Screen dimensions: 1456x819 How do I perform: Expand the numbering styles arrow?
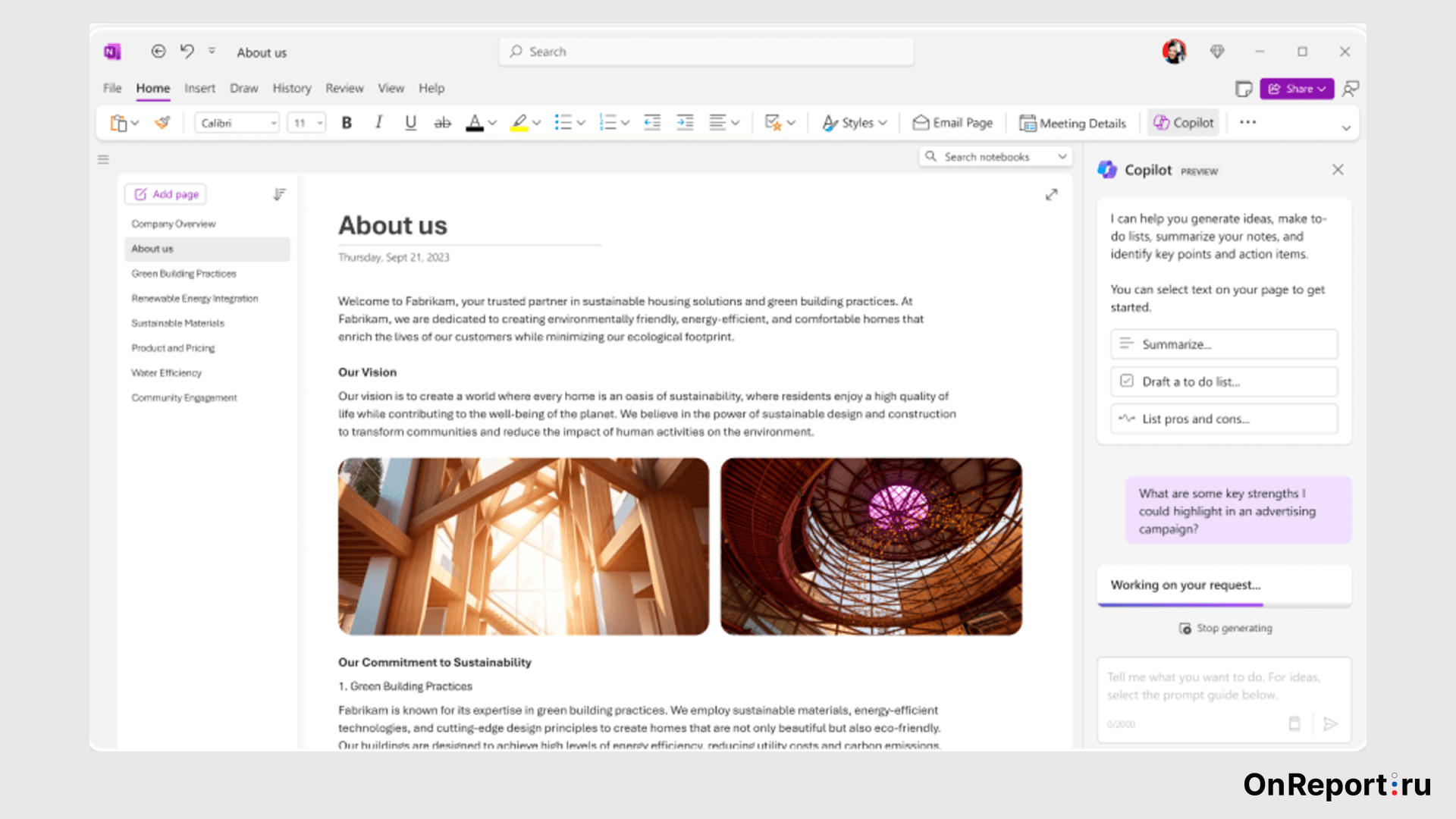pos(625,123)
